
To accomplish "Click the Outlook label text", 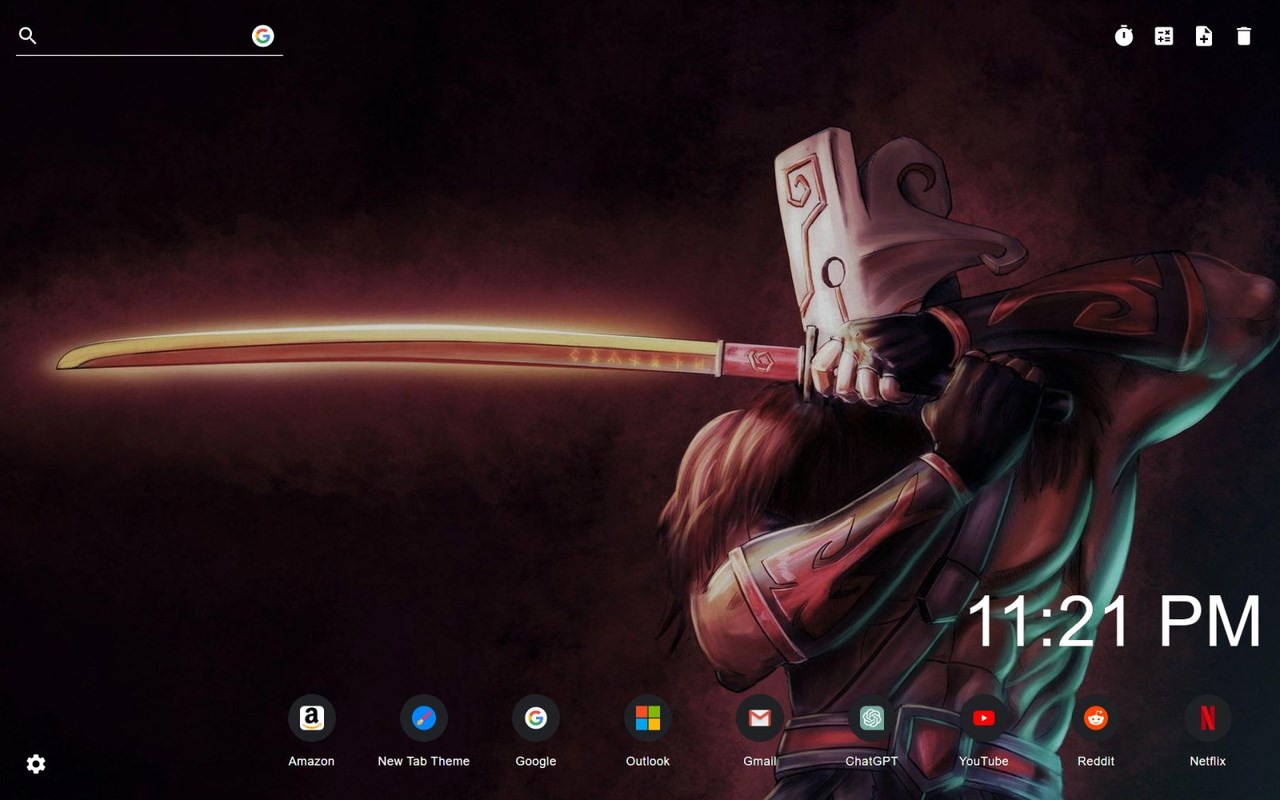I will pos(648,761).
